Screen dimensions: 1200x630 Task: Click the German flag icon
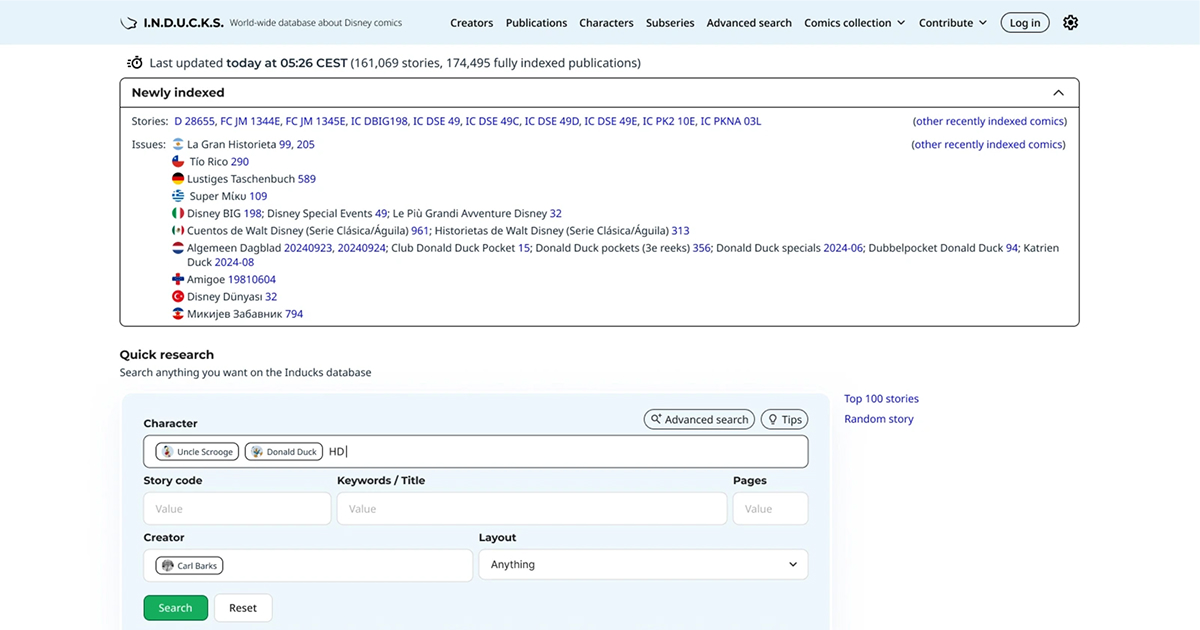178,179
